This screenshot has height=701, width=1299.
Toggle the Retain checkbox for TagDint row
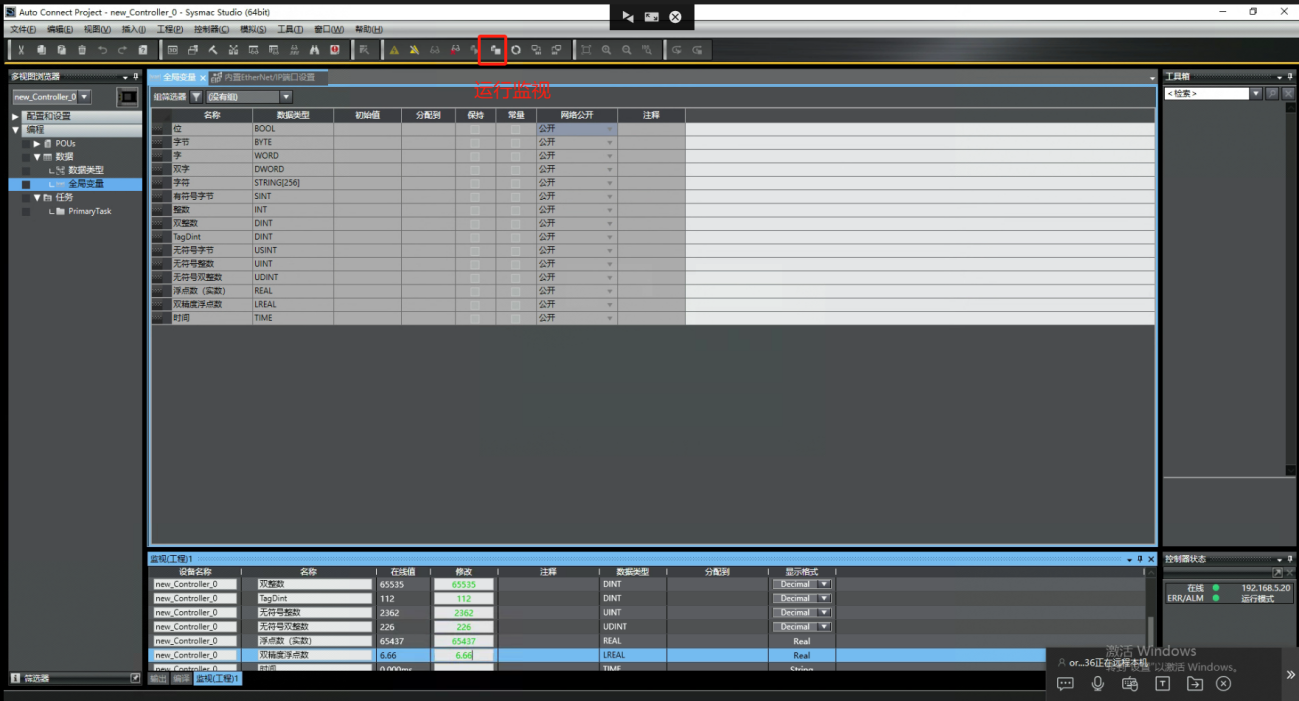point(475,237)
